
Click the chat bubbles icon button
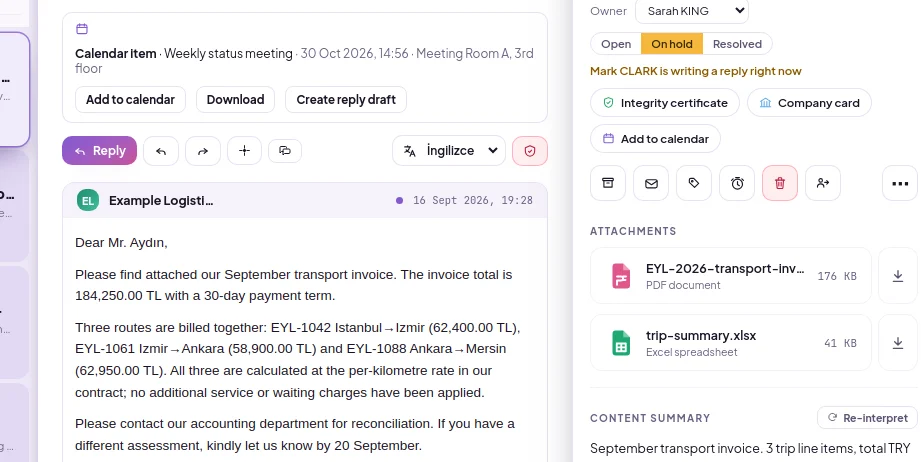285,151
